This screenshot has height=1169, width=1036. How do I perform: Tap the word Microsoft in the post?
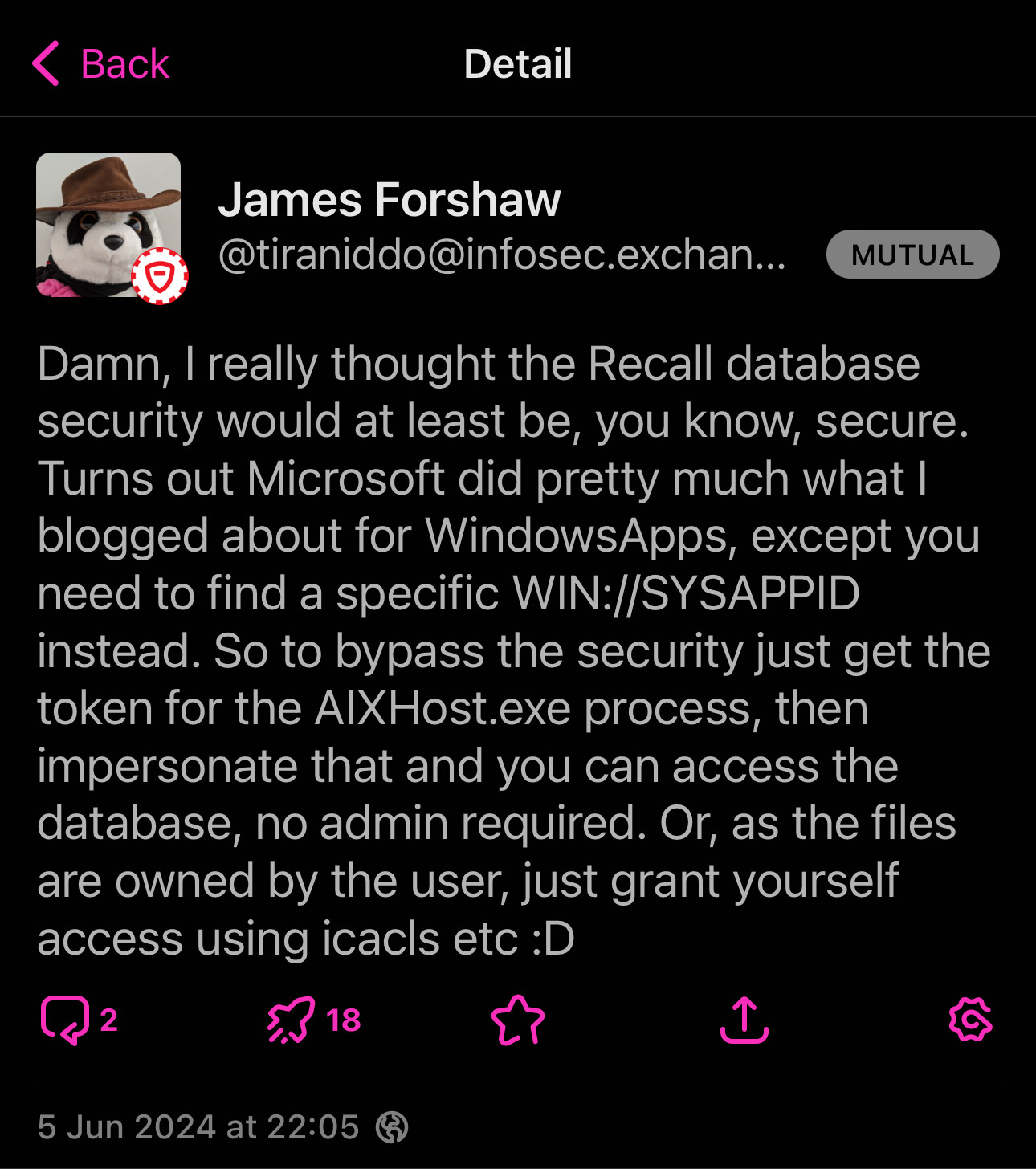(x=345, y=479)
